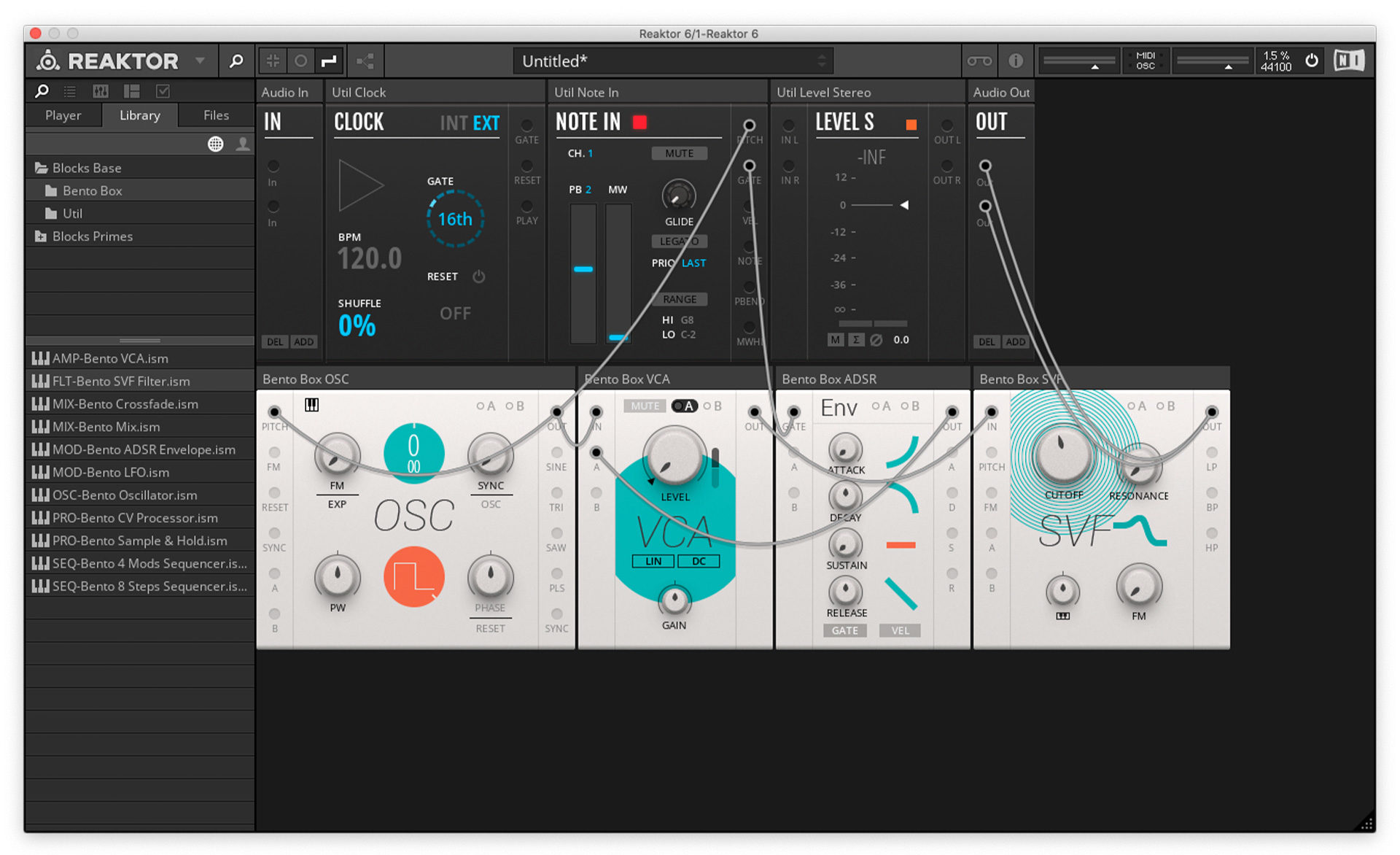
Task: Select the mixer view icon above the Player tab
Action: point(100,91)
